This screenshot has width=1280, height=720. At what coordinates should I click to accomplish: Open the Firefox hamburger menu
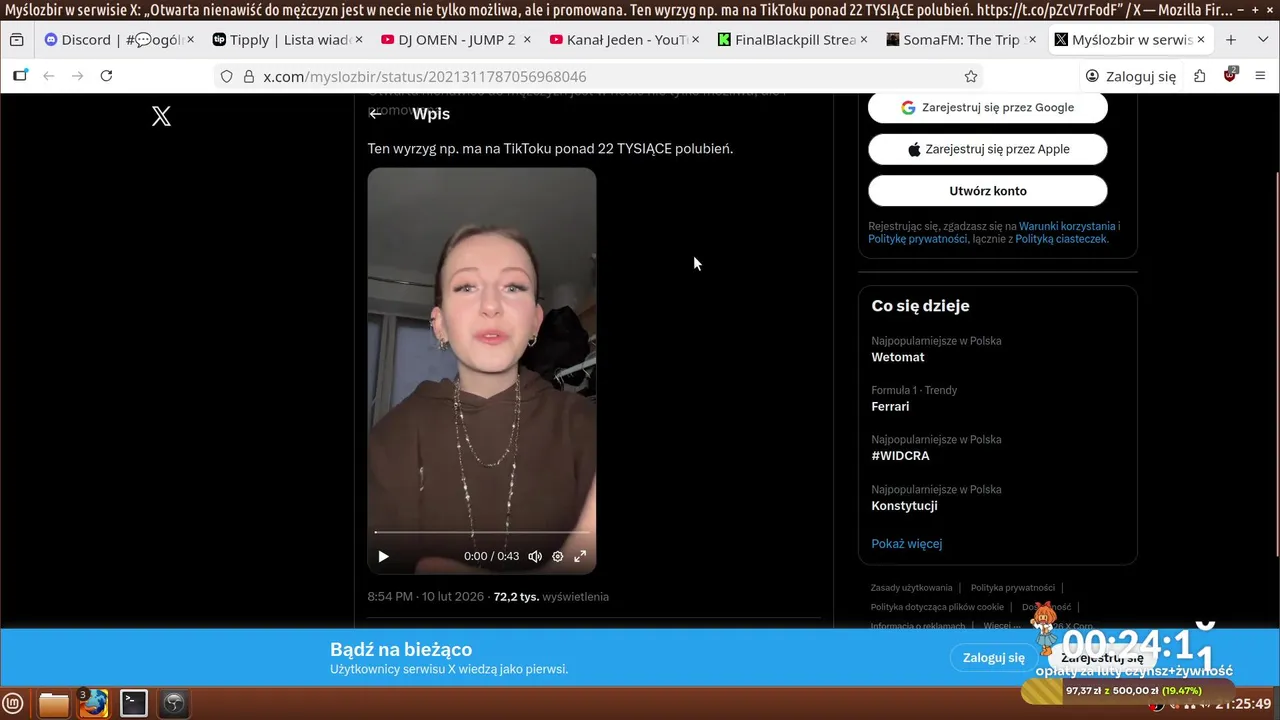(x=1260, y=76)
